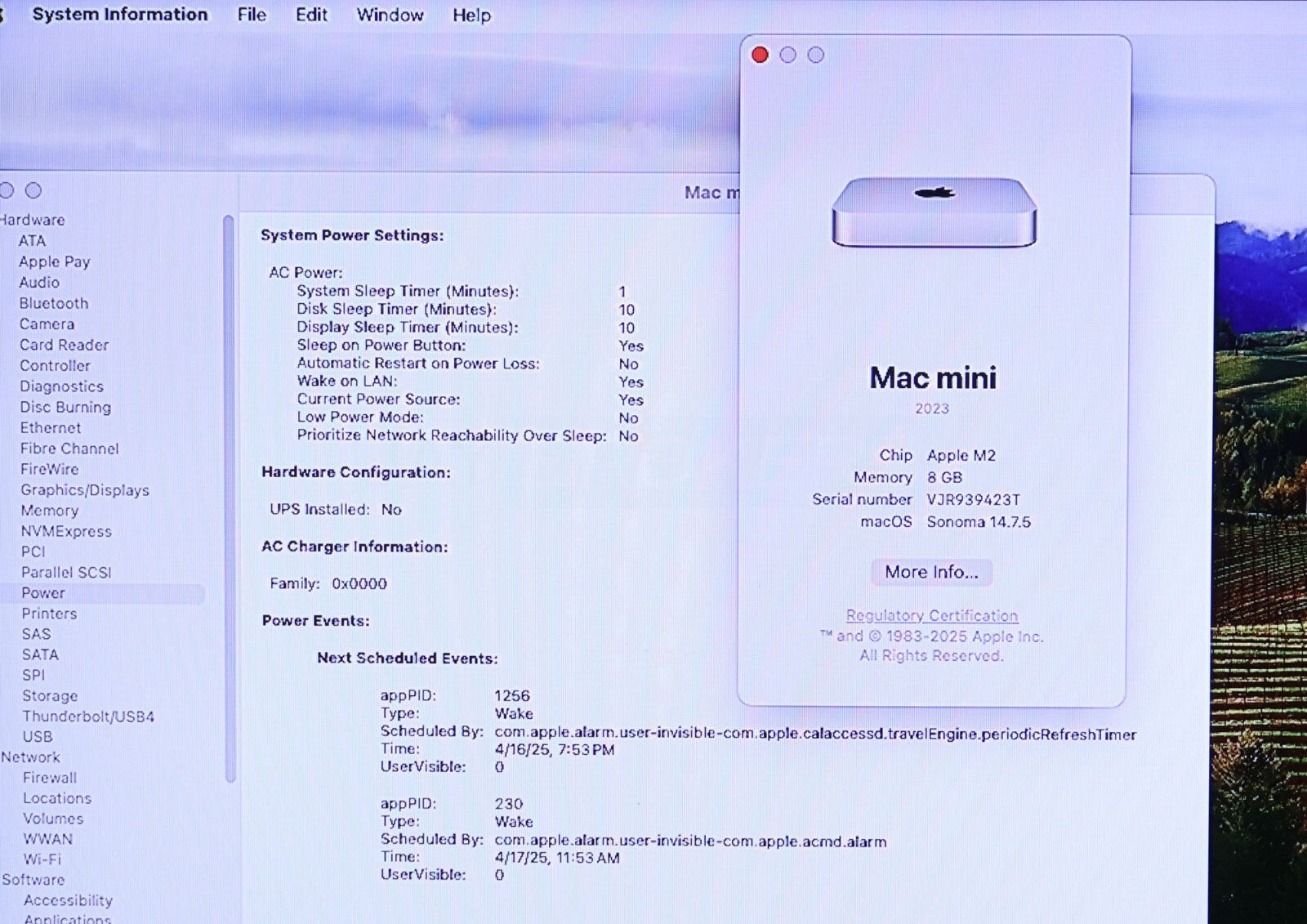Close the About This Mac window
This screenshot has width=1307, height=924.
pos(760,55)
